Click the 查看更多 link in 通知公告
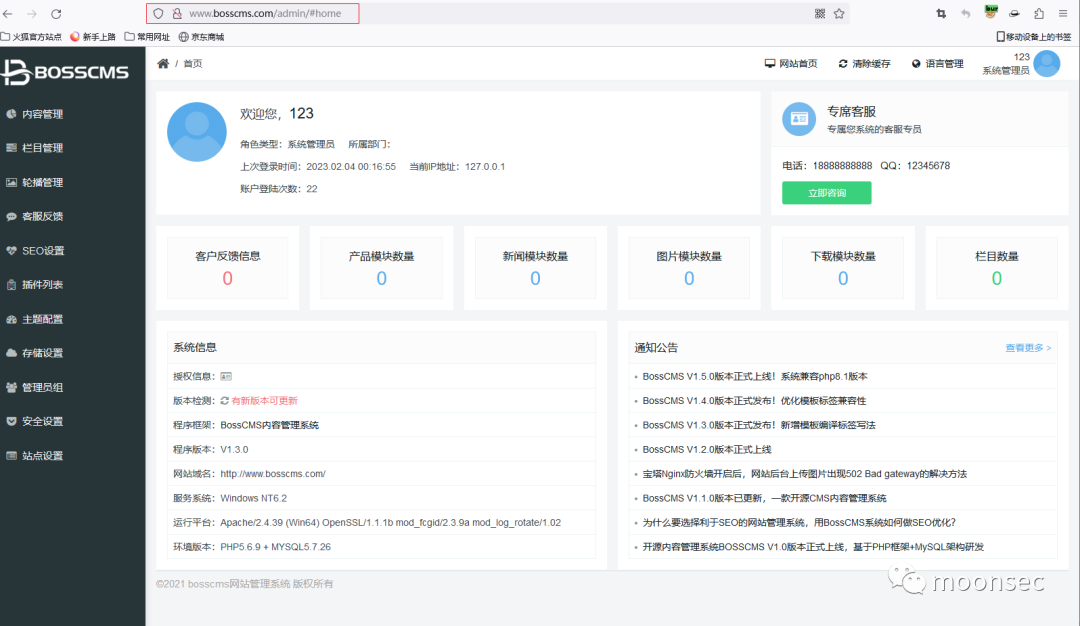The height and width of the screenshot is (626, 1080). 1028,348
